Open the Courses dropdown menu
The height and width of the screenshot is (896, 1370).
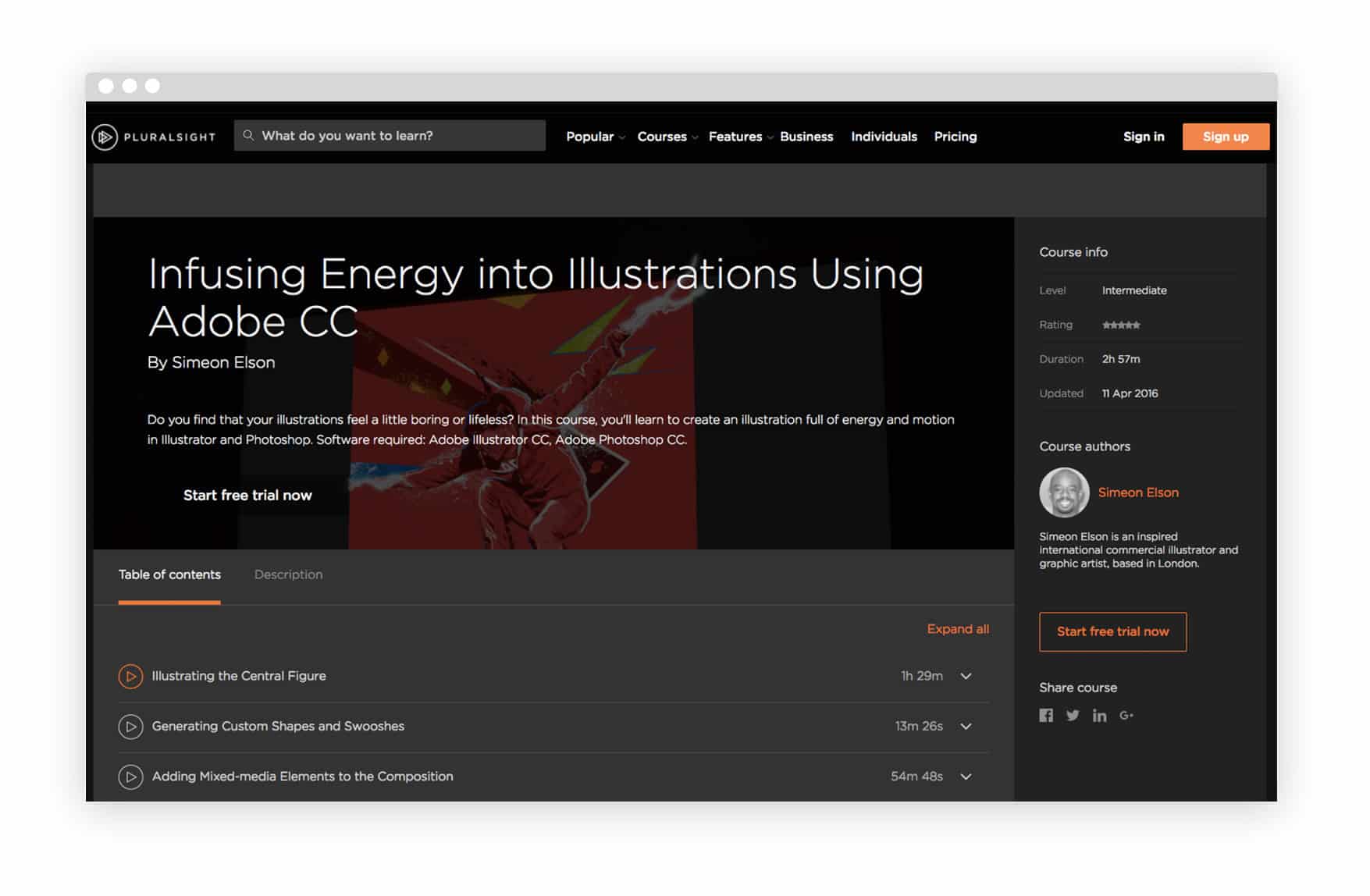pyautogui.click(x=667, y=137)
